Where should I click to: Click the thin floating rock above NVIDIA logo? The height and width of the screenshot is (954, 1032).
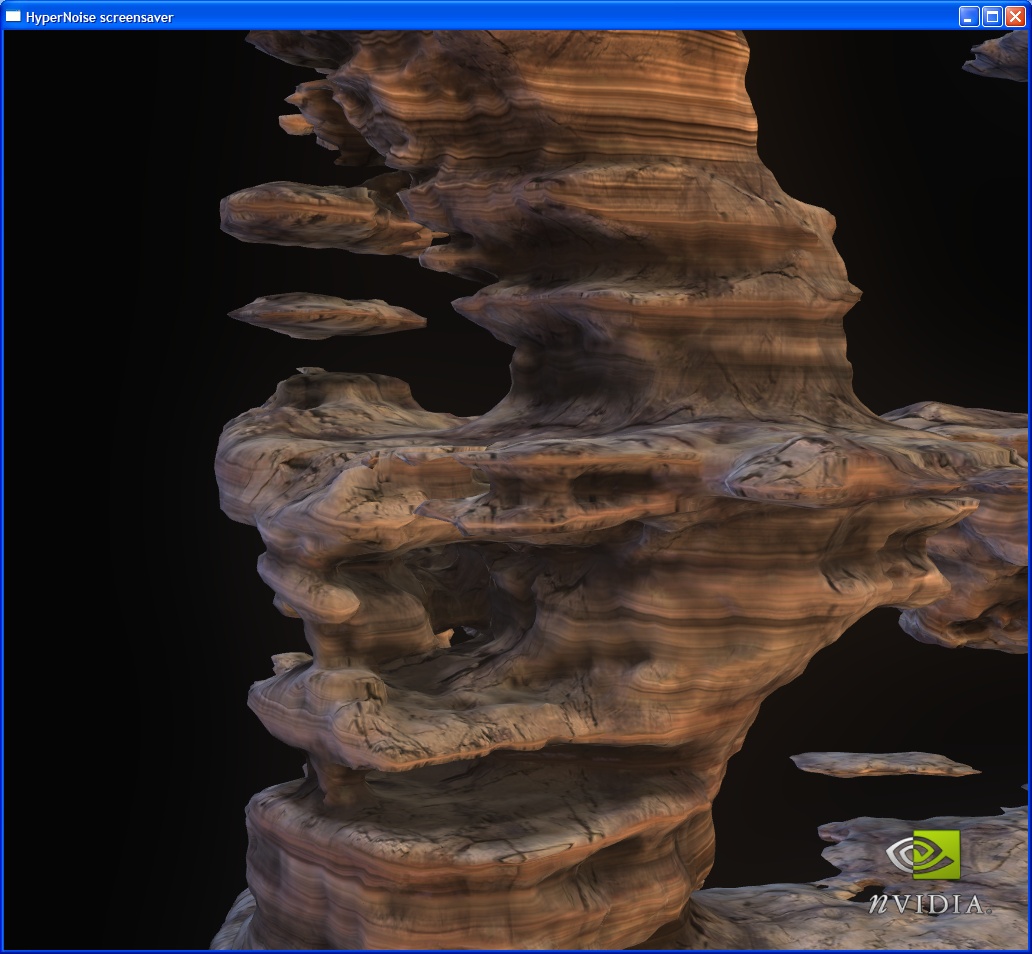[880, 765]
